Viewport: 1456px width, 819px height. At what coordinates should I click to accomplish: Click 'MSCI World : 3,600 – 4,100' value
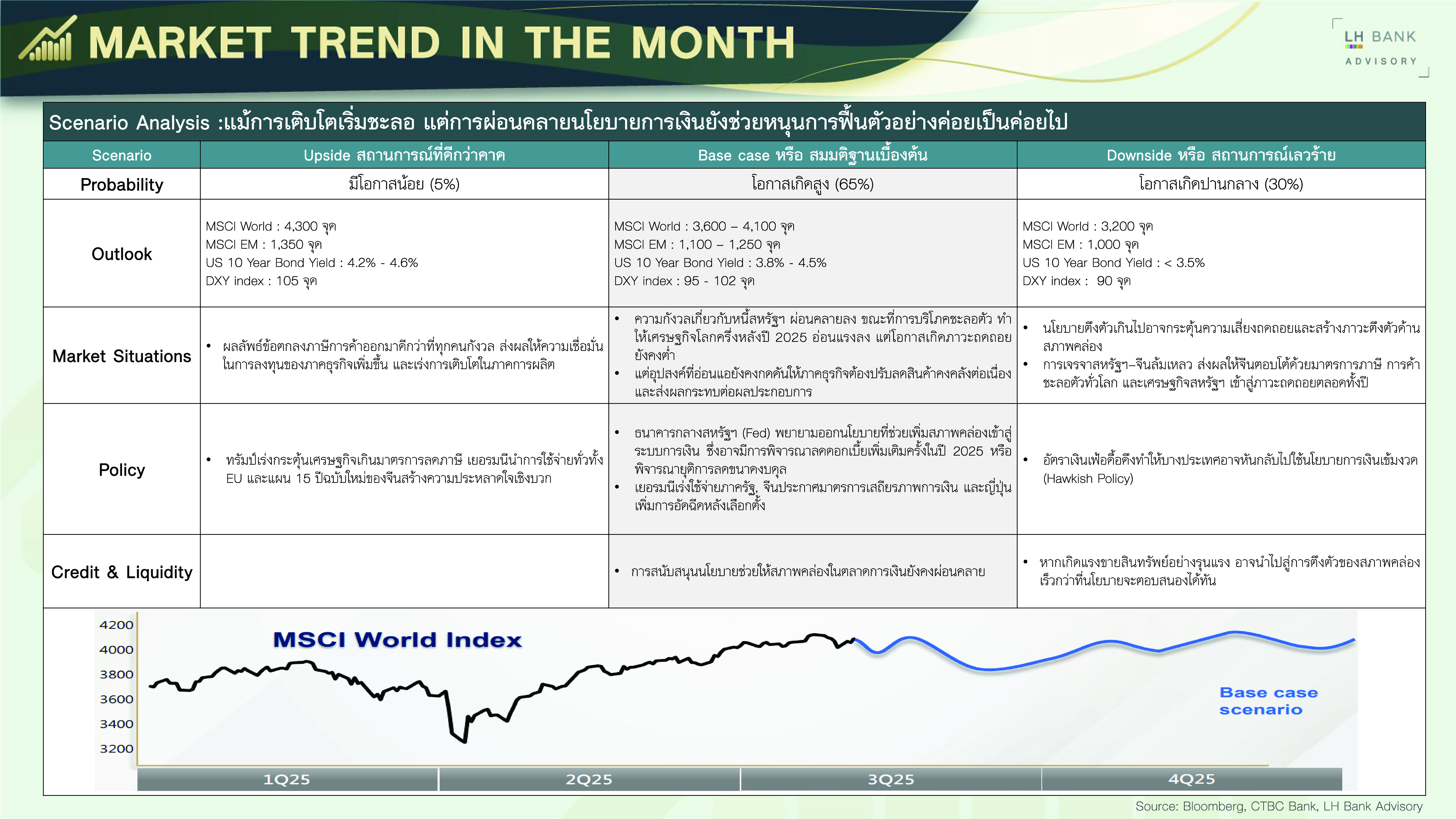(x=704, y=227)
